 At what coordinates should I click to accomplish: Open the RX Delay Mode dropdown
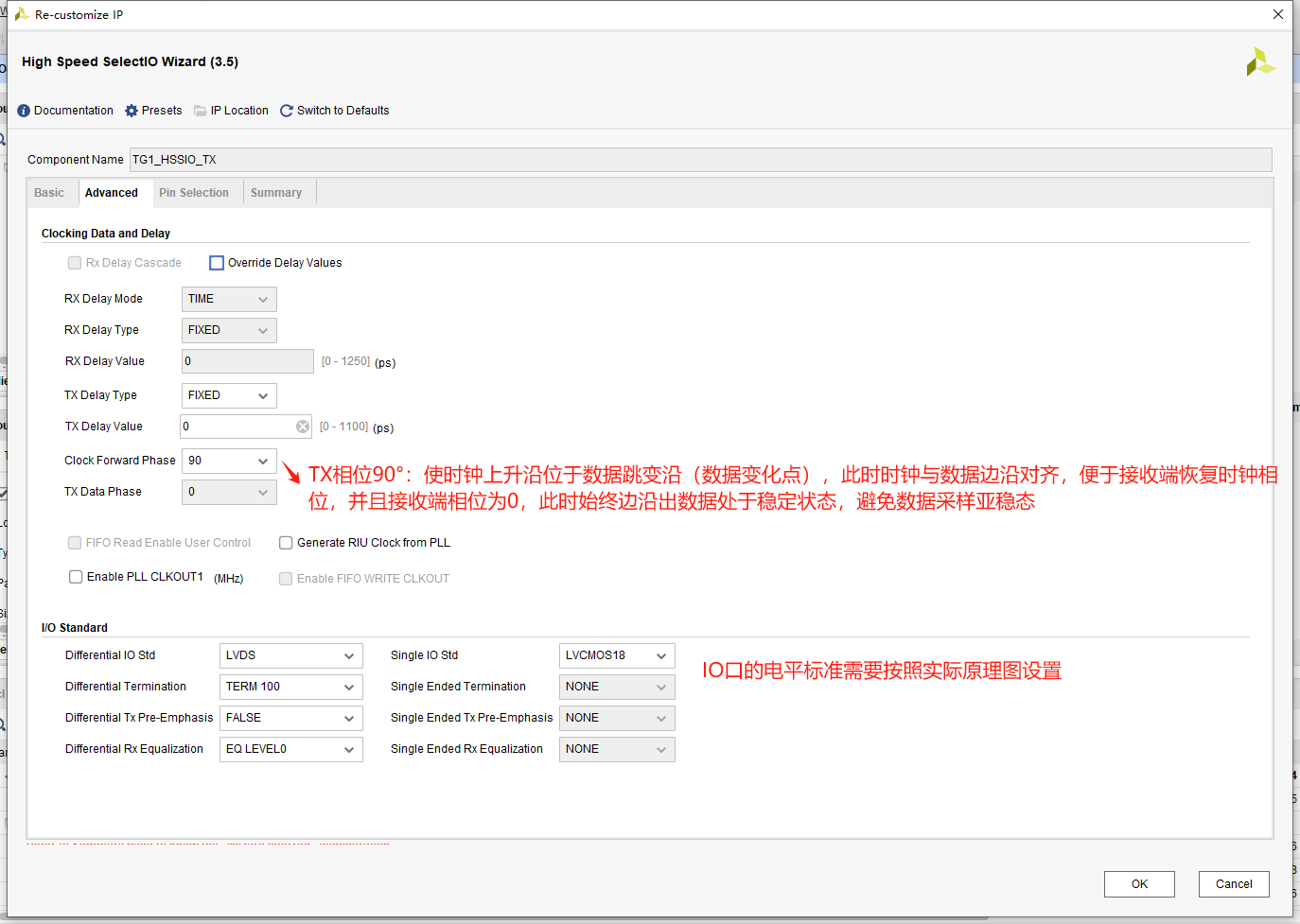[x=229, y=299]
